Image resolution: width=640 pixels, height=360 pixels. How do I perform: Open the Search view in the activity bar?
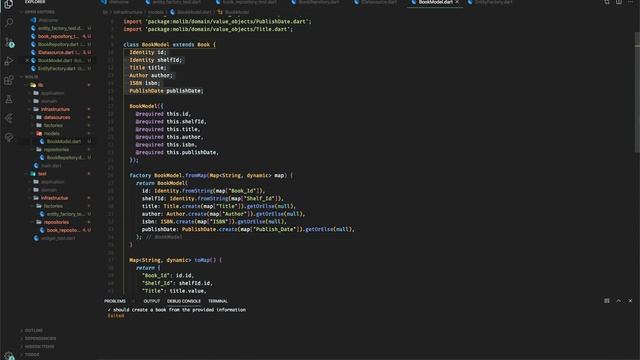tap(9, 23)
